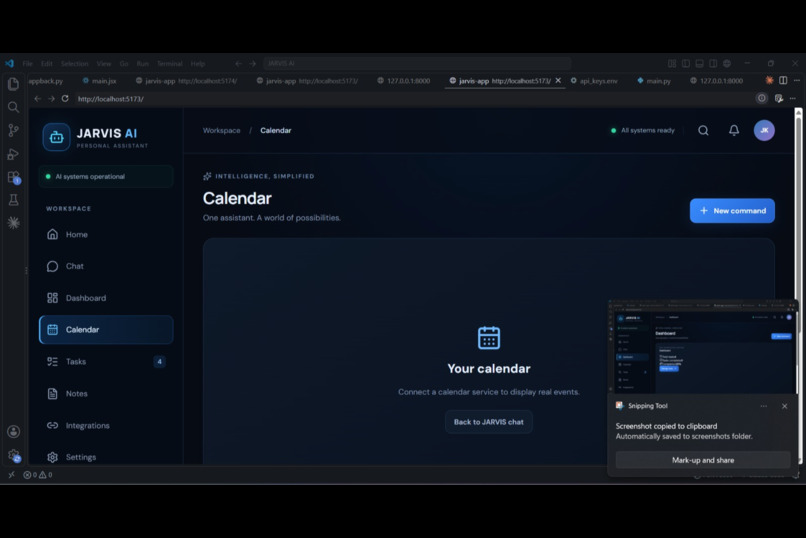Viewport: 806px width, 538px height.
Task: Click the All systems ready status text
Action: [648, 131]
